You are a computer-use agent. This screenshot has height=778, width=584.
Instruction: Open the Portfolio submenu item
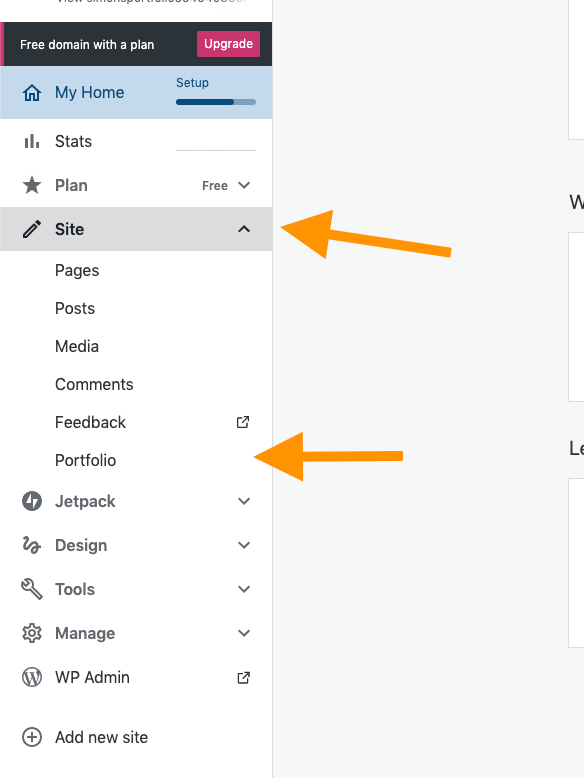pos(85,460)
